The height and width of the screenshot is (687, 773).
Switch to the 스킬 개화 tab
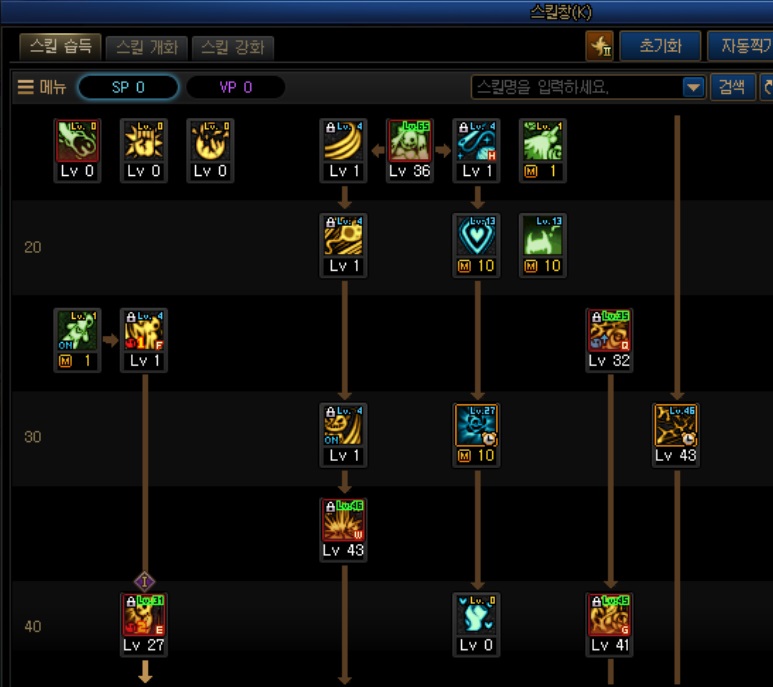point(147,48)
